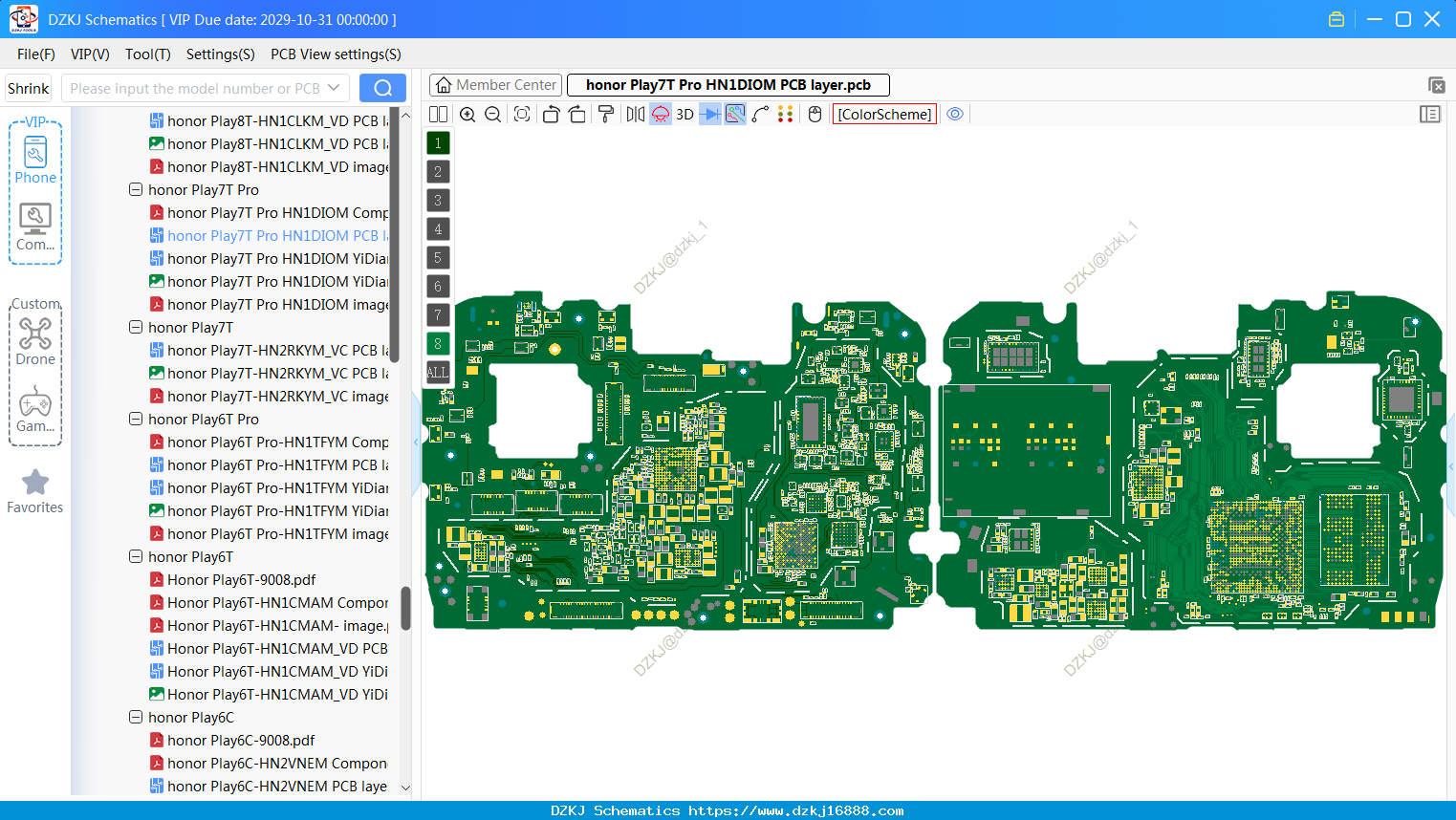The image size is (1456, 820).
Task: Open the File(F) menu
Action: pyautogui.click(x=36, y=54)
